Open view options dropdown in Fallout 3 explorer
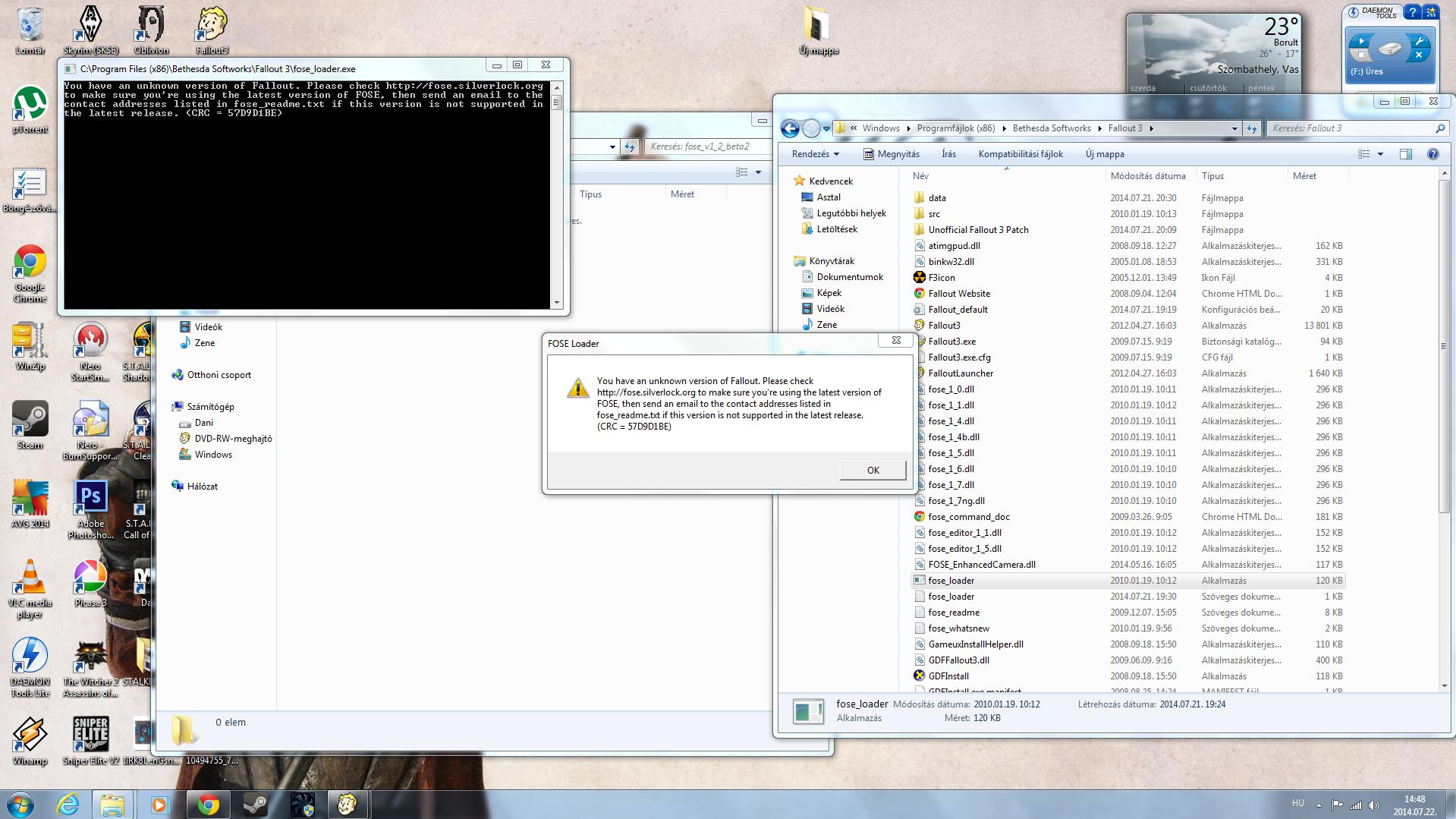 pos(1380,154)
